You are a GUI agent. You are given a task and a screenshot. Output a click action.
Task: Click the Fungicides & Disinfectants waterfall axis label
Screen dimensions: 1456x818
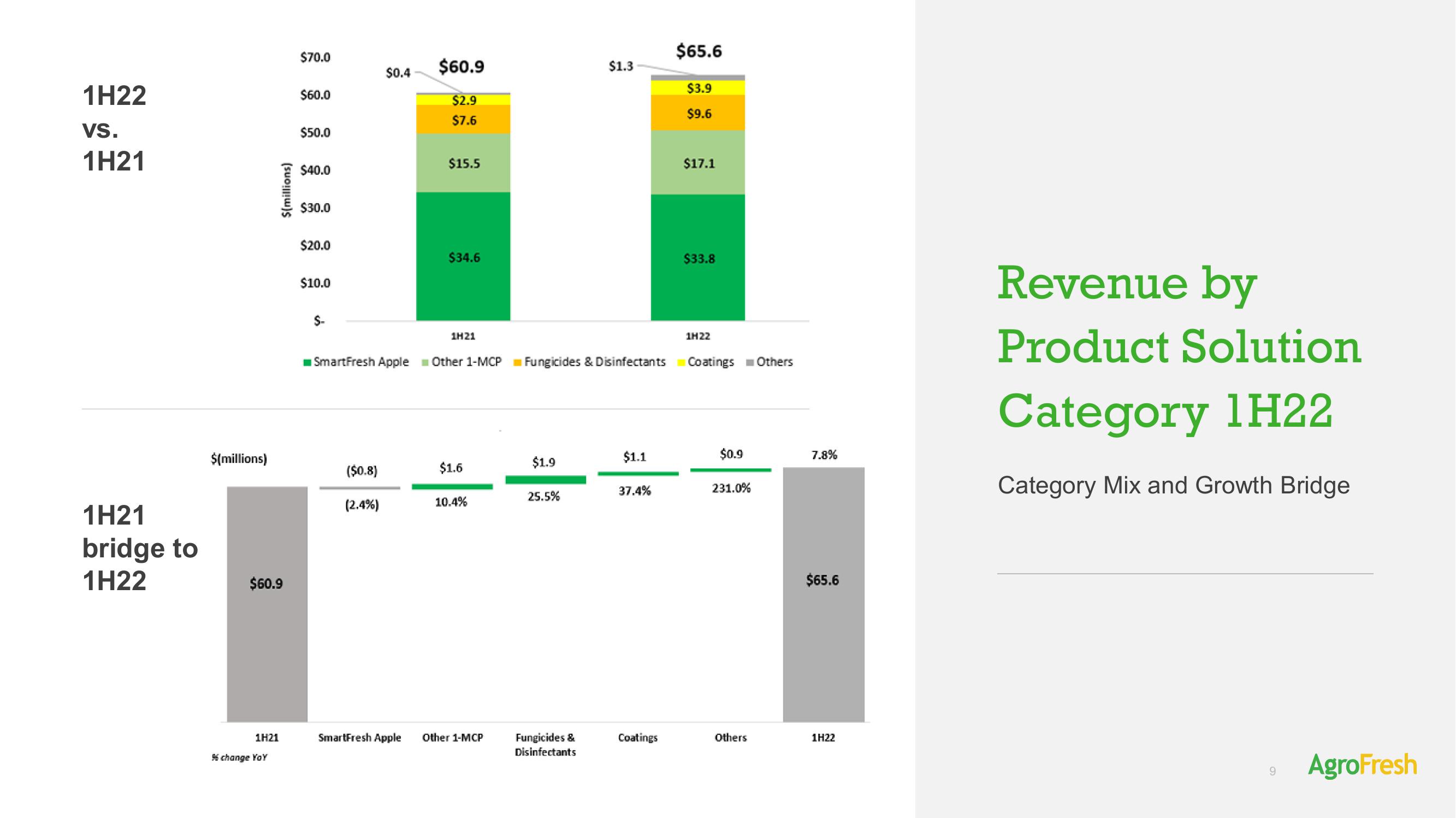[x=546, y=744]
